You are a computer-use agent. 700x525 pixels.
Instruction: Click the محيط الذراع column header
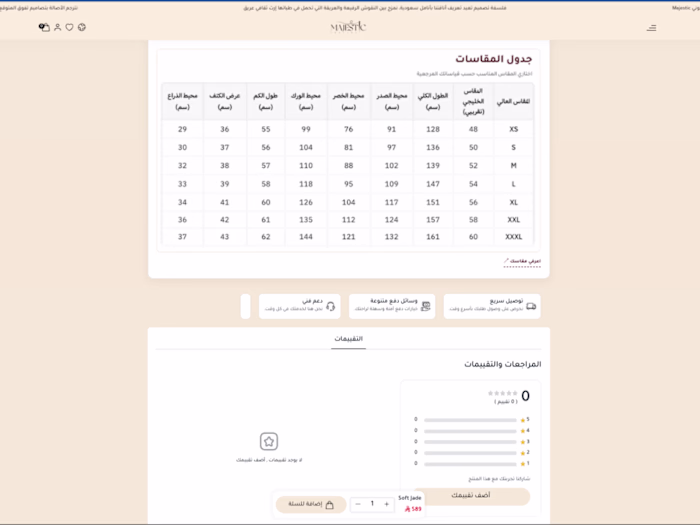tap(182, 101)
